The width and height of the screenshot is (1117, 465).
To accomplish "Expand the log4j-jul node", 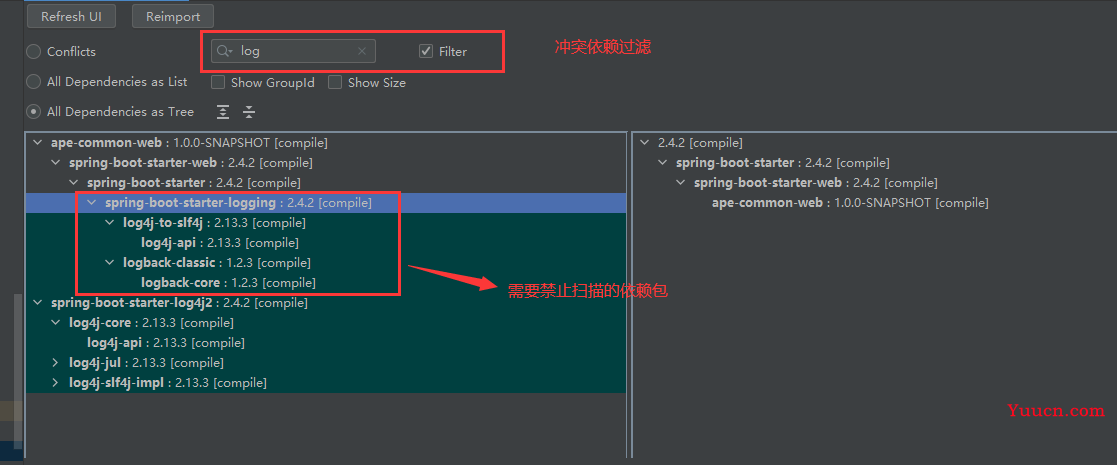I will (x=56, y=363).
